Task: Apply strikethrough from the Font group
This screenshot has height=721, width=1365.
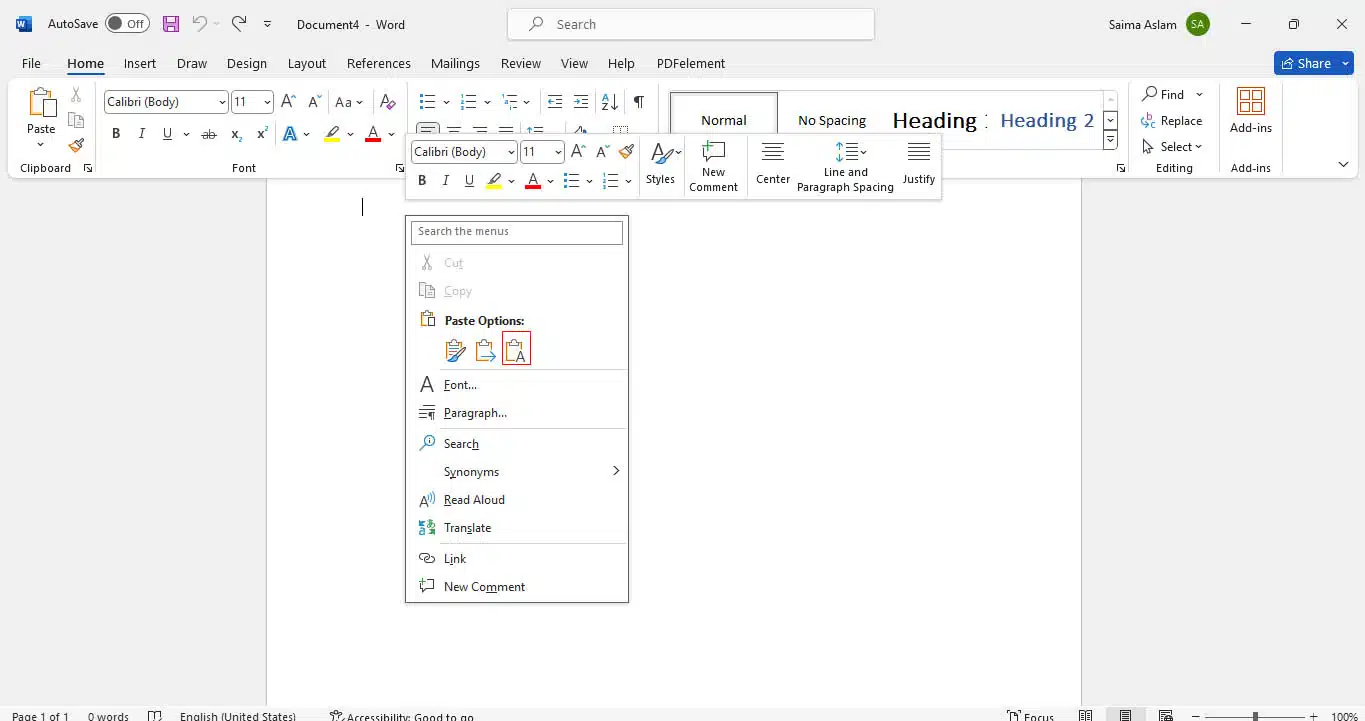Action: (x=209, y=133)
